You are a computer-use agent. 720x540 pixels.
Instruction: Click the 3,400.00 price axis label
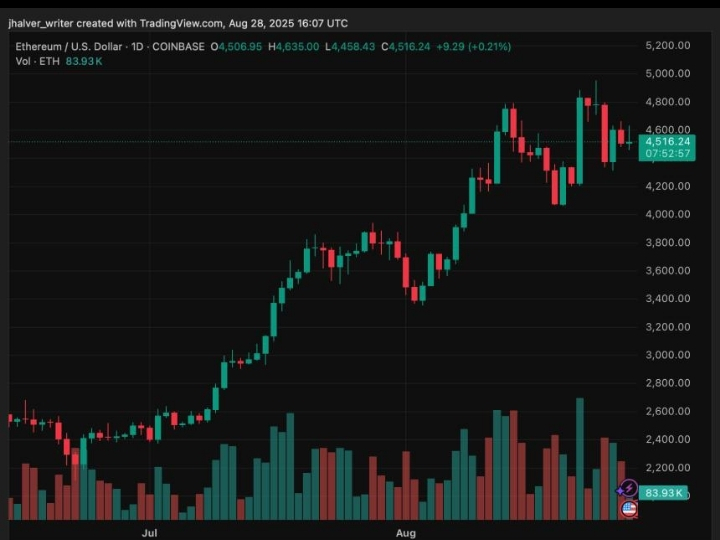[x=668, y=298]
